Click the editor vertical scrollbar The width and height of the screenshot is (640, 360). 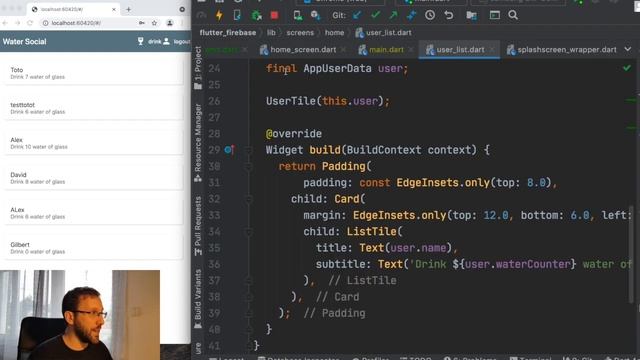[x=631, y=255]
